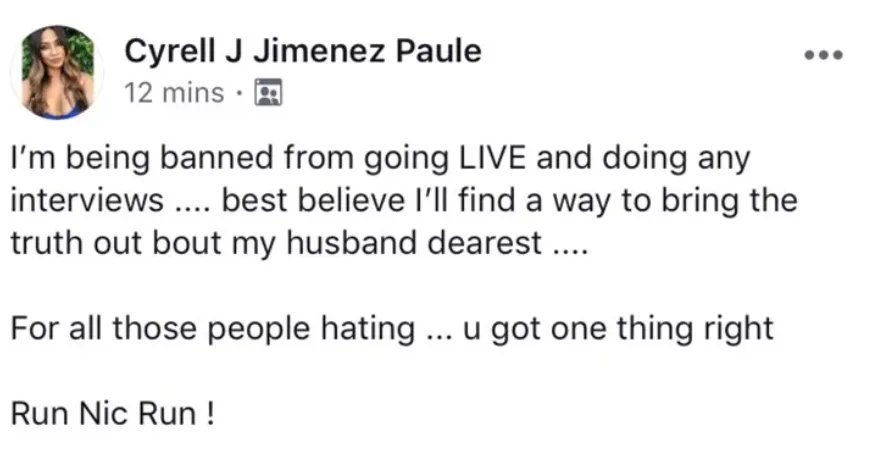Viewport: 878px width, 466px height.
Task: Open the three-dot post options menu
Action: pyautogui.click(x=823, y=55)
